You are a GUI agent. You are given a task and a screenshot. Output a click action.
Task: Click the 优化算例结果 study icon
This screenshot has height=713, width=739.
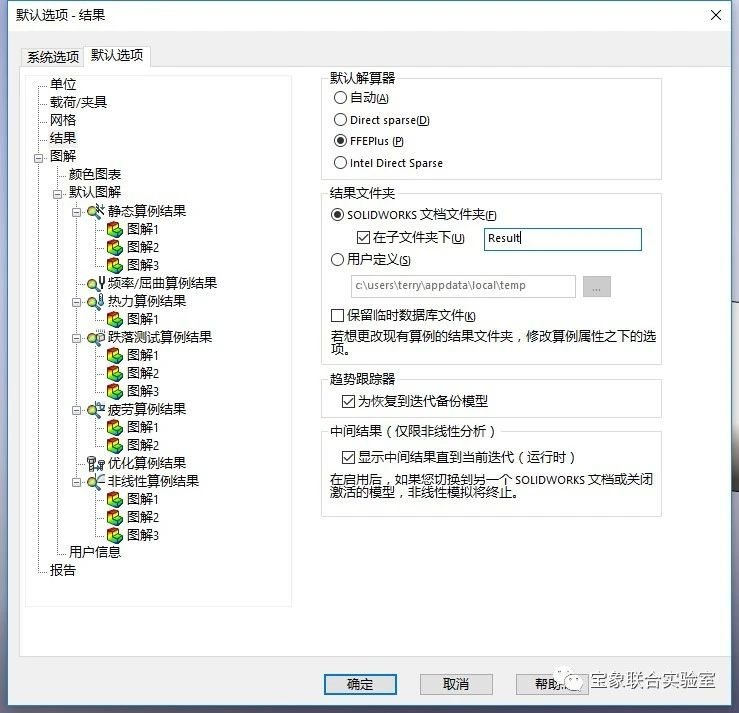(x=96, y=464)
